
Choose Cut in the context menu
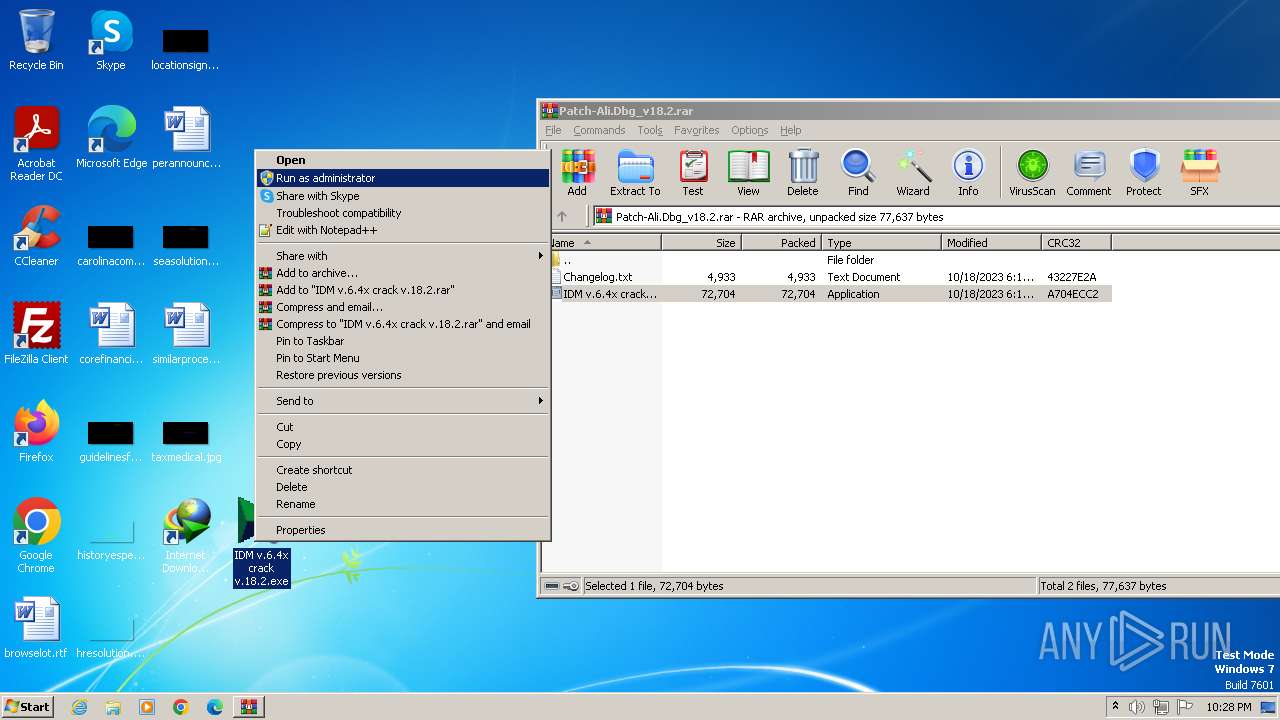tap(403, 427)
